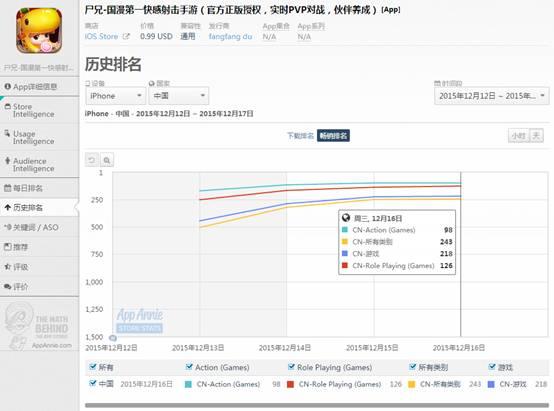This screenshot has width=554, height=411.
Task: Switch to 下载排名 tab
Action: (300, 136)
